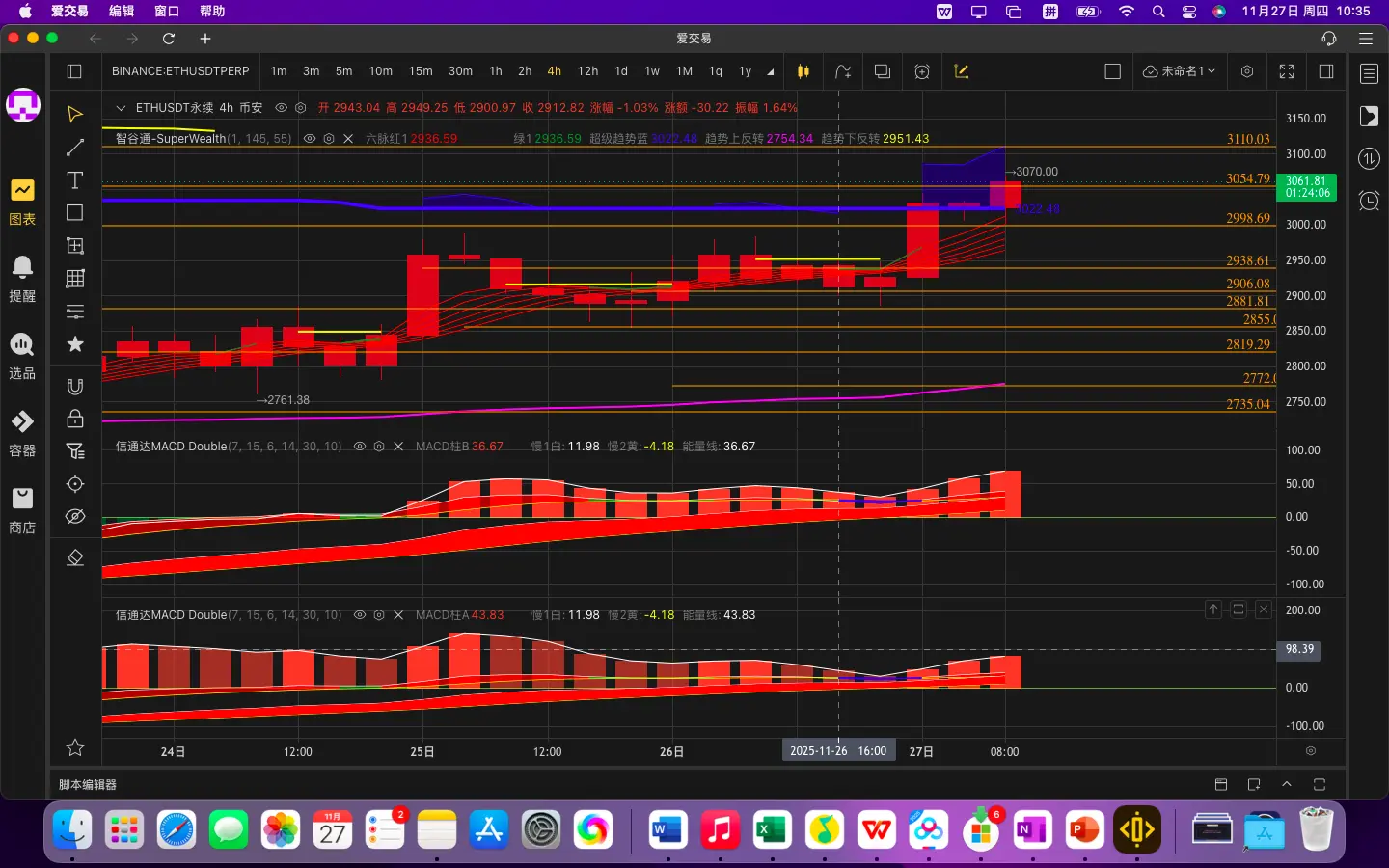Viewport: 1389px width, 868px height.
Task: Switch to the 提醒 sidebar tab
Action: tap(22, 279)
